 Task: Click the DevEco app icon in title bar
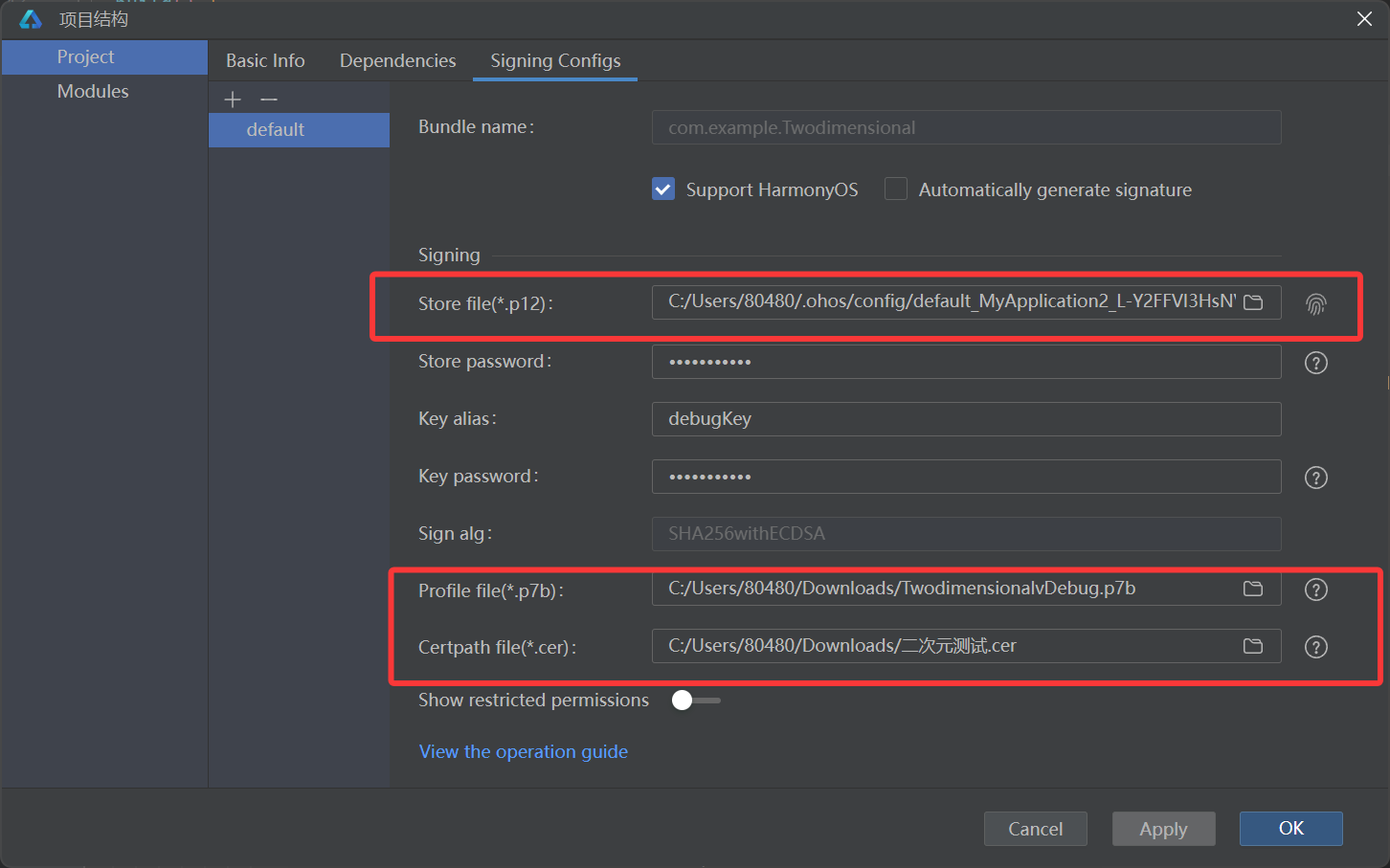[31, 19]
